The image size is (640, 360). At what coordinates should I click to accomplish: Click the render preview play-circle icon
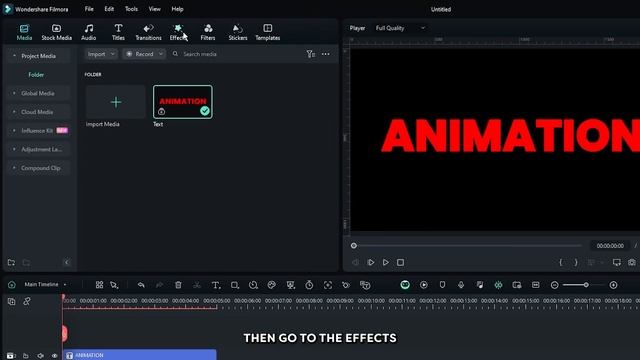click(424, 285)
